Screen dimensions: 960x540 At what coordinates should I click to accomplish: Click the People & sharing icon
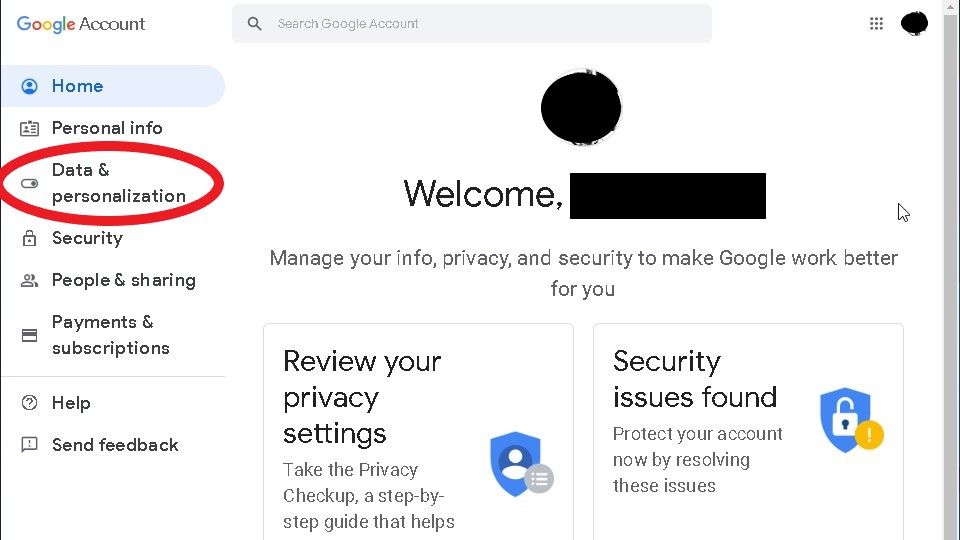(30, 280)
